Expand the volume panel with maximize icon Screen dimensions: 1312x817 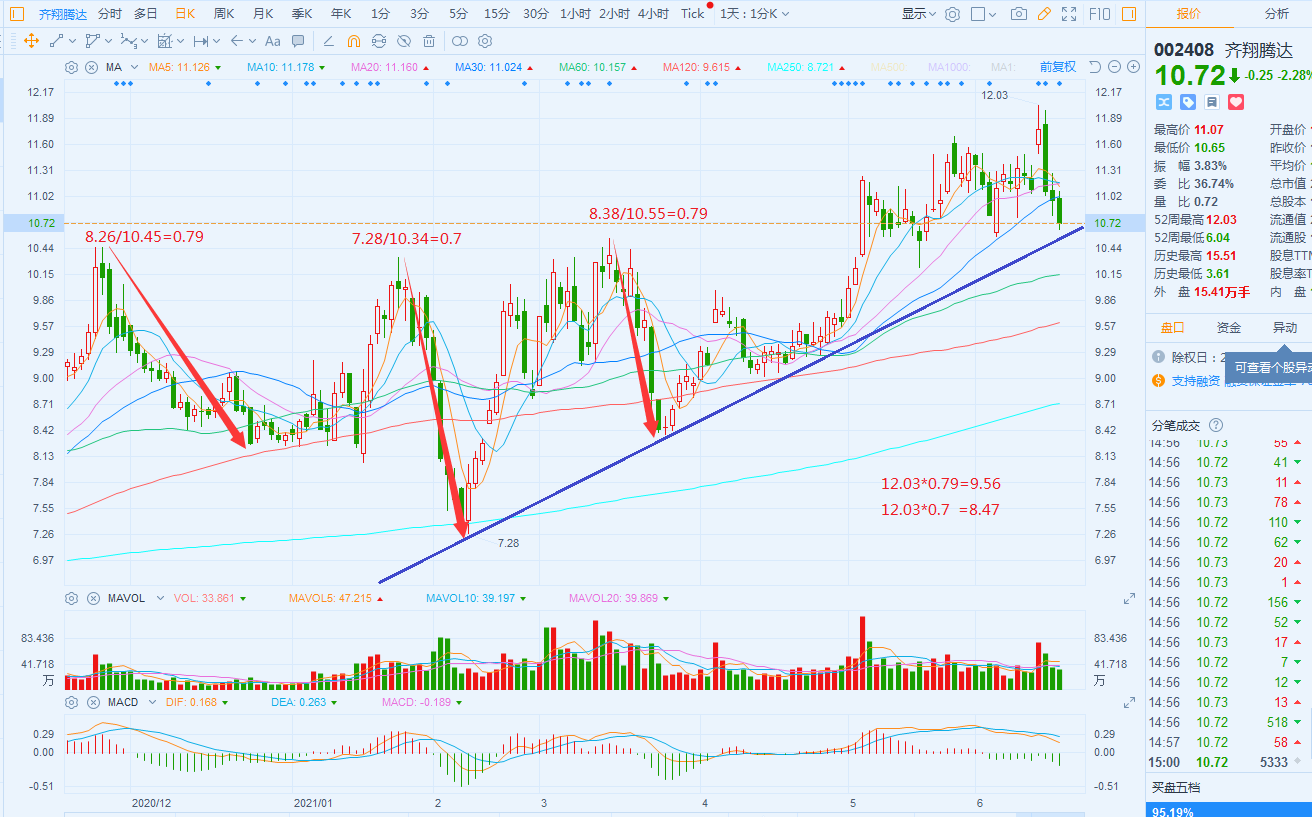pos(1129,599)
